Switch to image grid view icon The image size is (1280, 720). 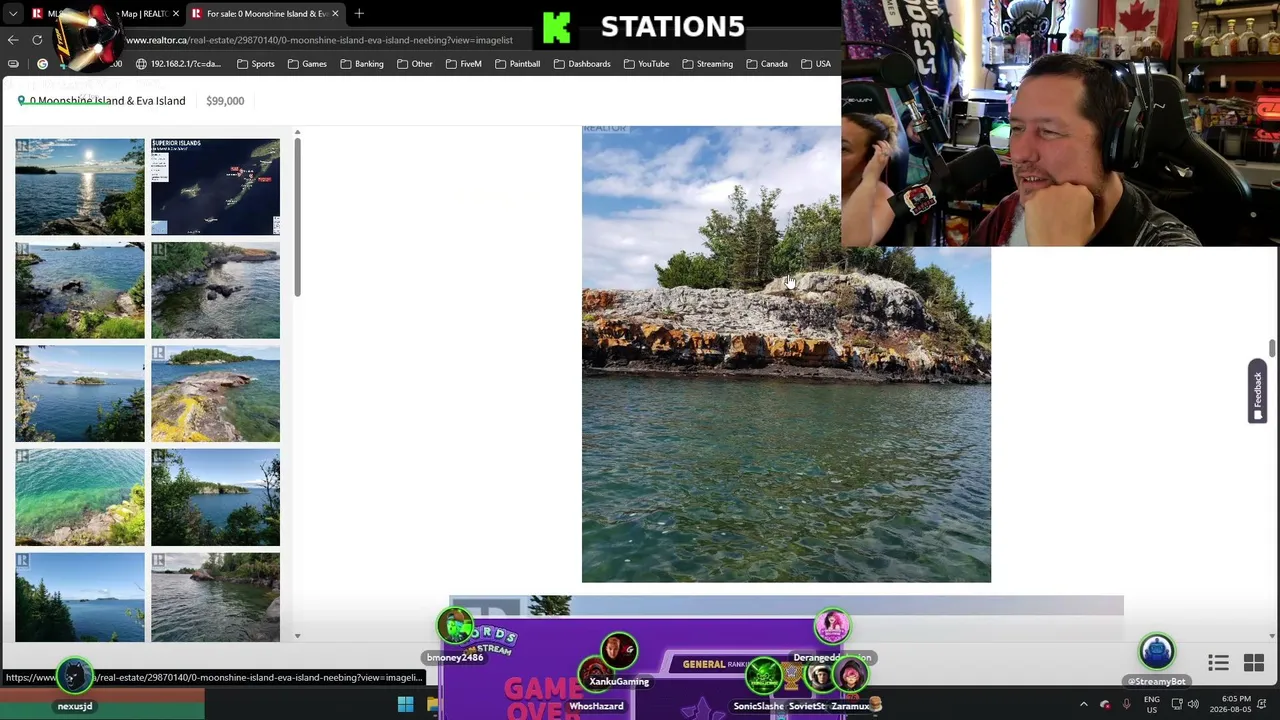(1254, 663)
